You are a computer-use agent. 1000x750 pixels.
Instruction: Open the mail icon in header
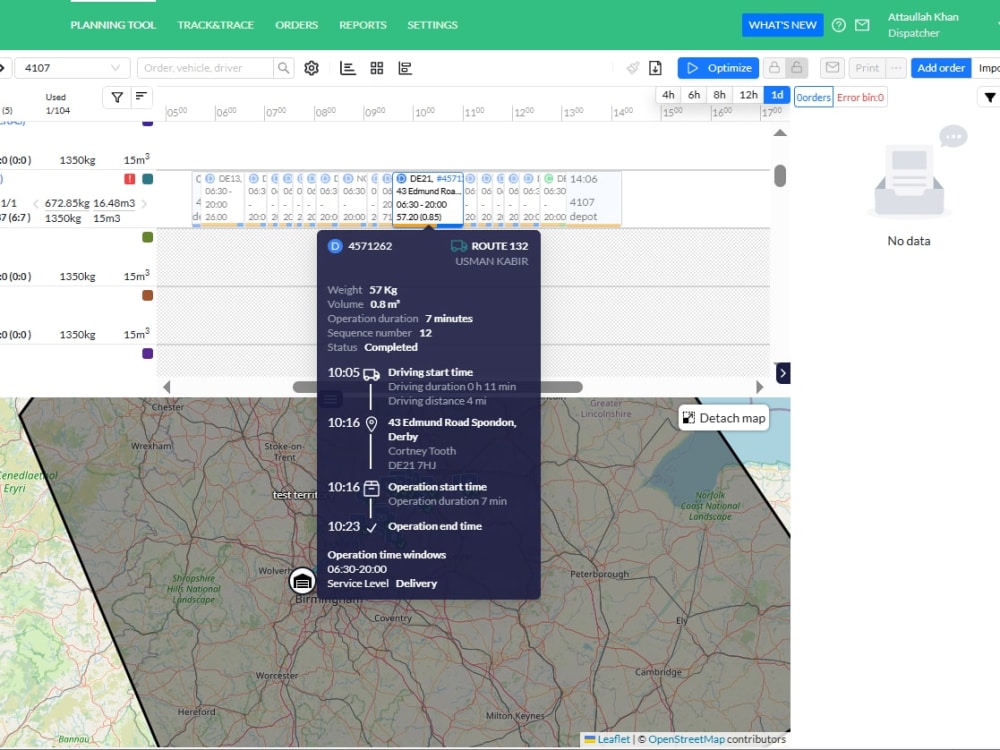(x=862, y=25)
